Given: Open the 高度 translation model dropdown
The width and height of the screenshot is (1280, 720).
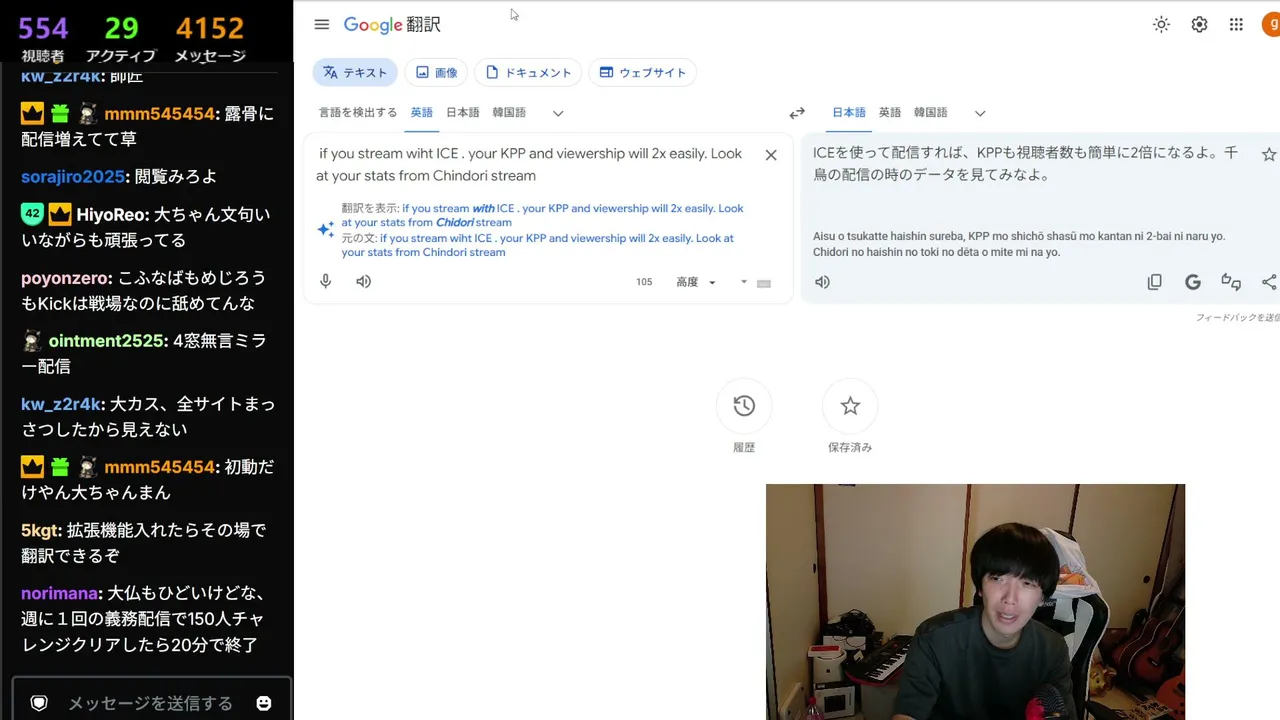Looking at the screenshot, I should tap(696, 282).
